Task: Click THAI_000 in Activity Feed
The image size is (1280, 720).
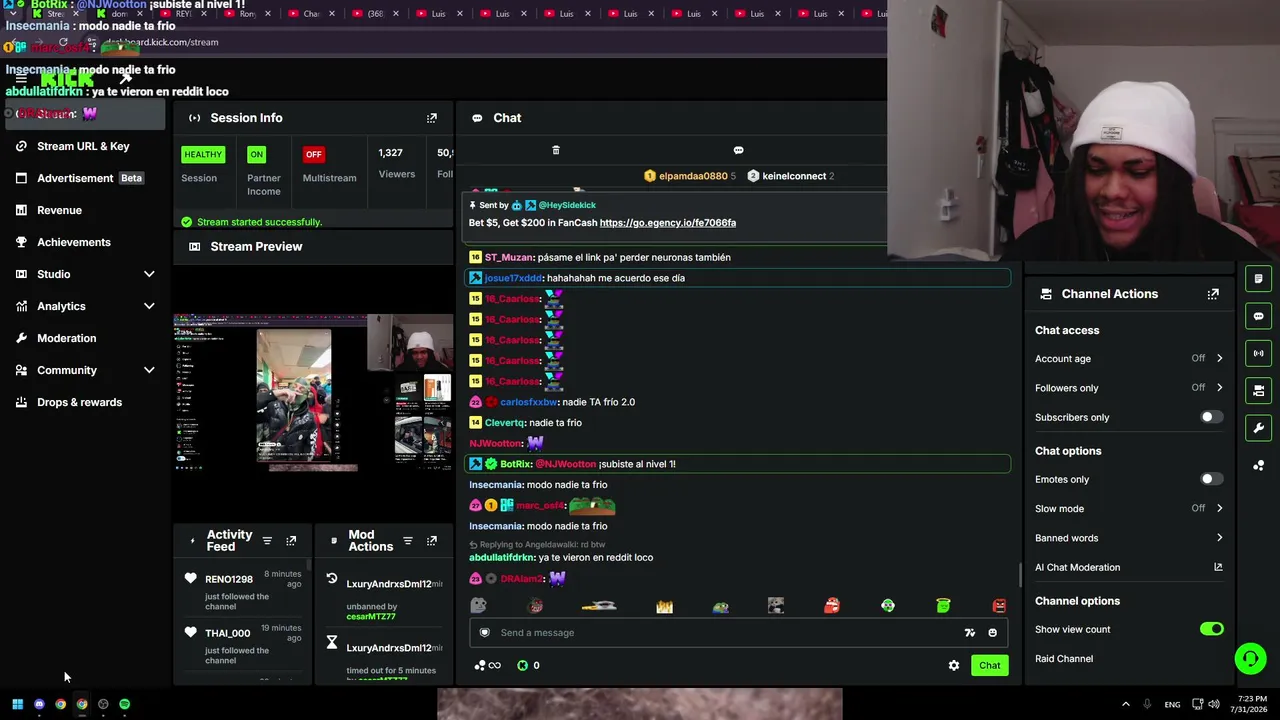Action: tap(228, 633)
